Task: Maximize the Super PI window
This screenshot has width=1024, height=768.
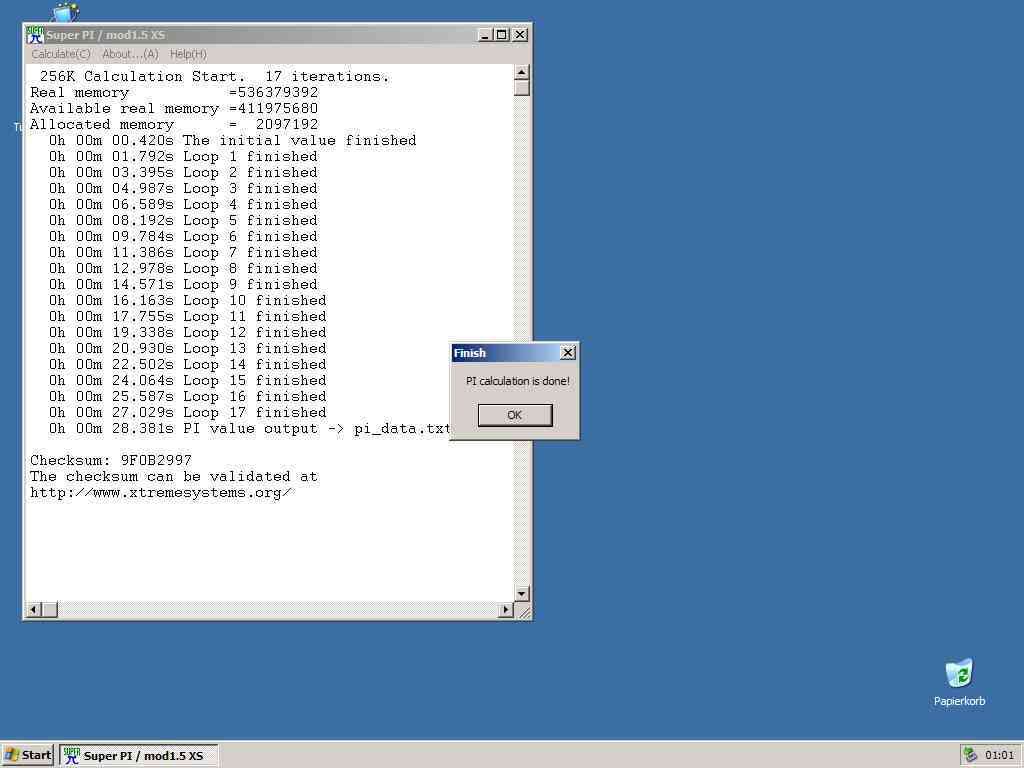Action: (x=502, y=35)
